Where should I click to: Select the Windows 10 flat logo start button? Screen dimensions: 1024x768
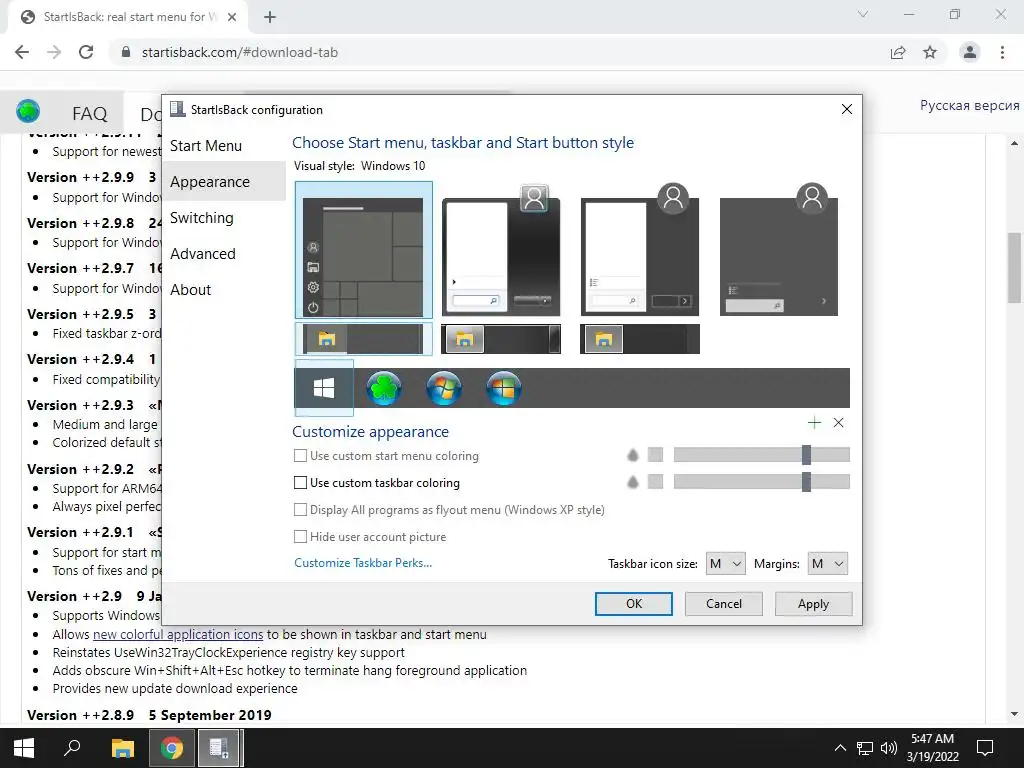324,388
